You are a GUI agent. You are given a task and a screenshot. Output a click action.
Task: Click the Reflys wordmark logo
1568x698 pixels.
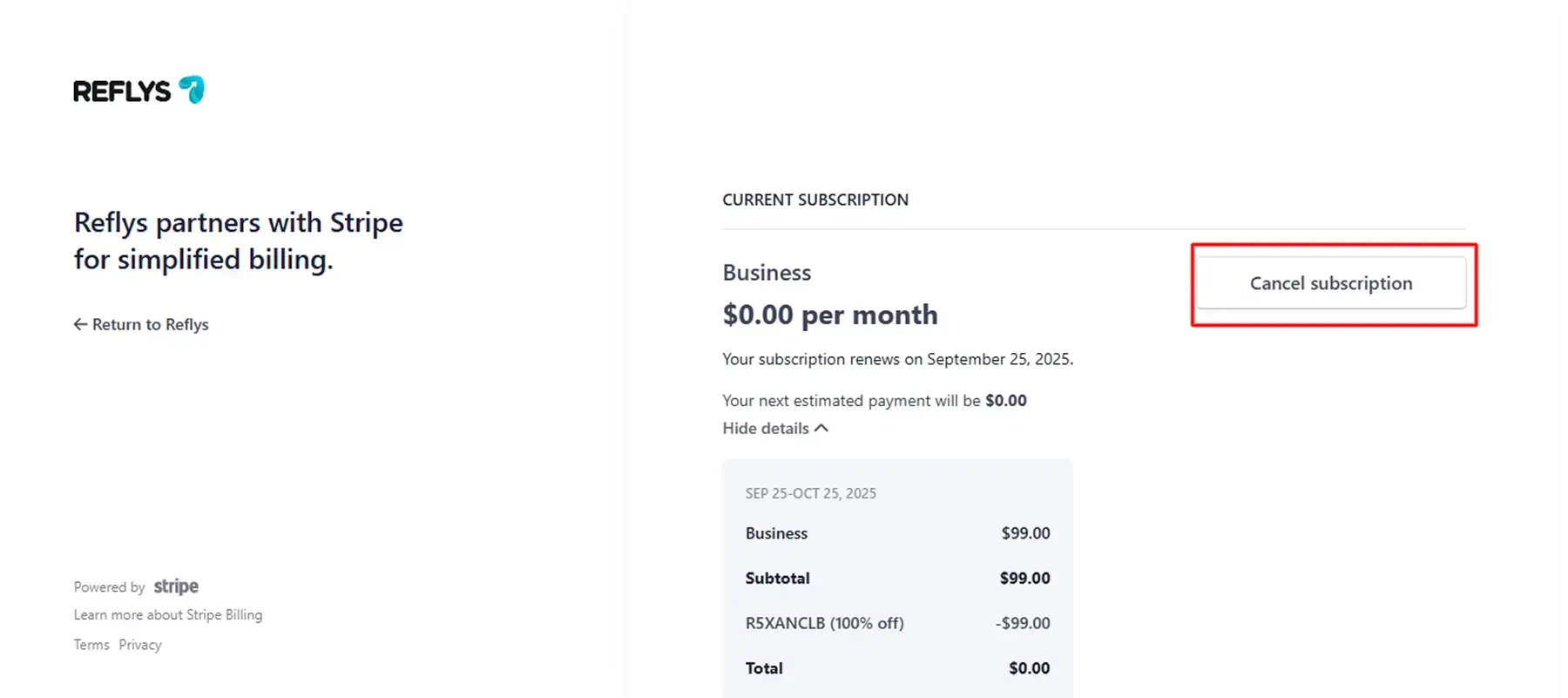pyautogui.click(x=122, y=91)
